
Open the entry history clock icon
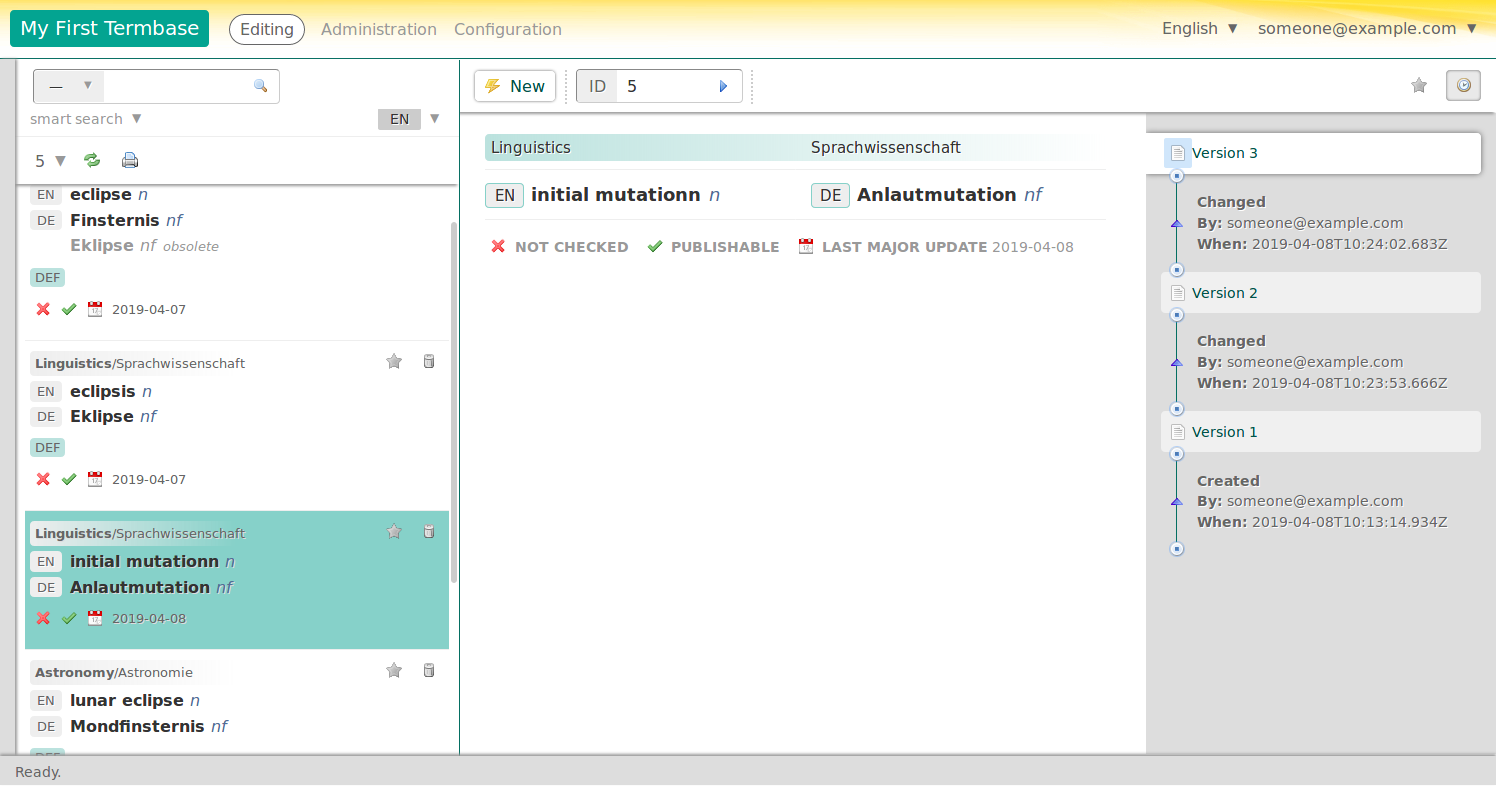pyautogui.click(x=1462, y=86)
